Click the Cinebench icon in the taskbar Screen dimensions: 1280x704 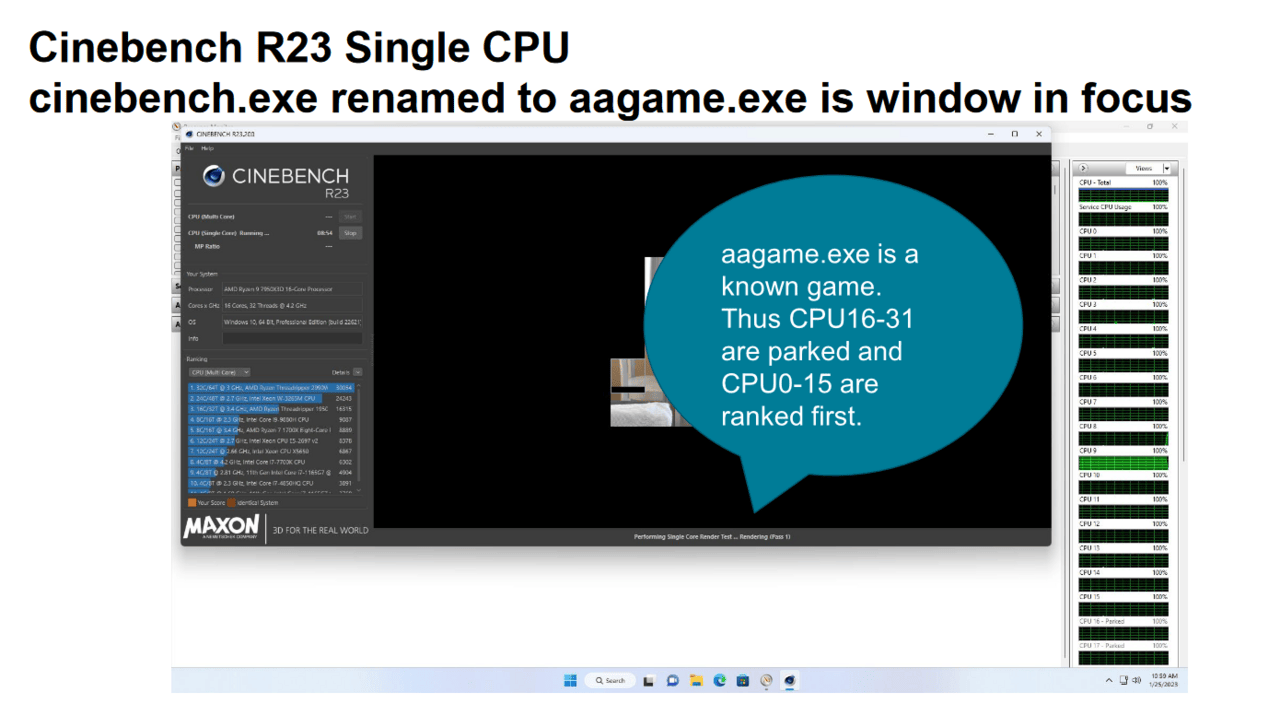point(790,681)
